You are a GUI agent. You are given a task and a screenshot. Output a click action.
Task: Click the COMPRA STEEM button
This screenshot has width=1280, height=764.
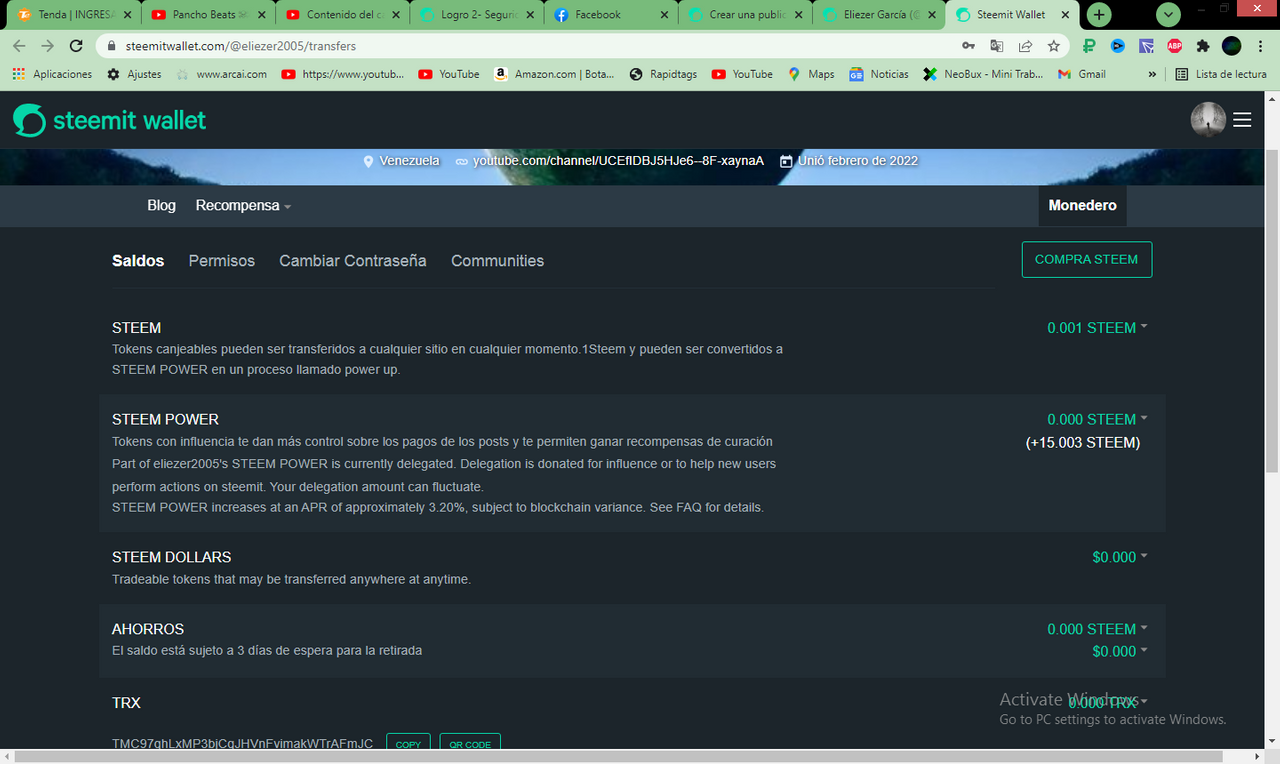click(x=1086, y=259)
